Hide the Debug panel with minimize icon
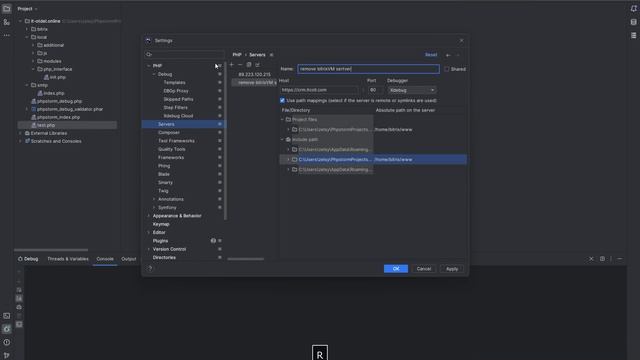 (620, 259)
